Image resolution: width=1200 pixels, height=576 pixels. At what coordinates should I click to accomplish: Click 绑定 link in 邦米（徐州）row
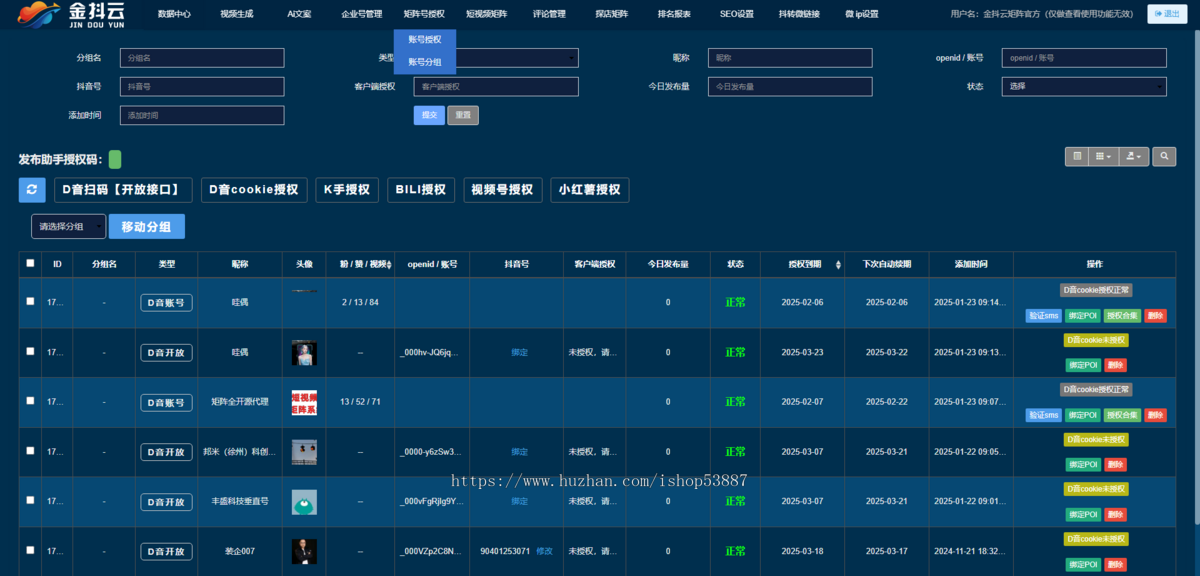pos(520,452)
